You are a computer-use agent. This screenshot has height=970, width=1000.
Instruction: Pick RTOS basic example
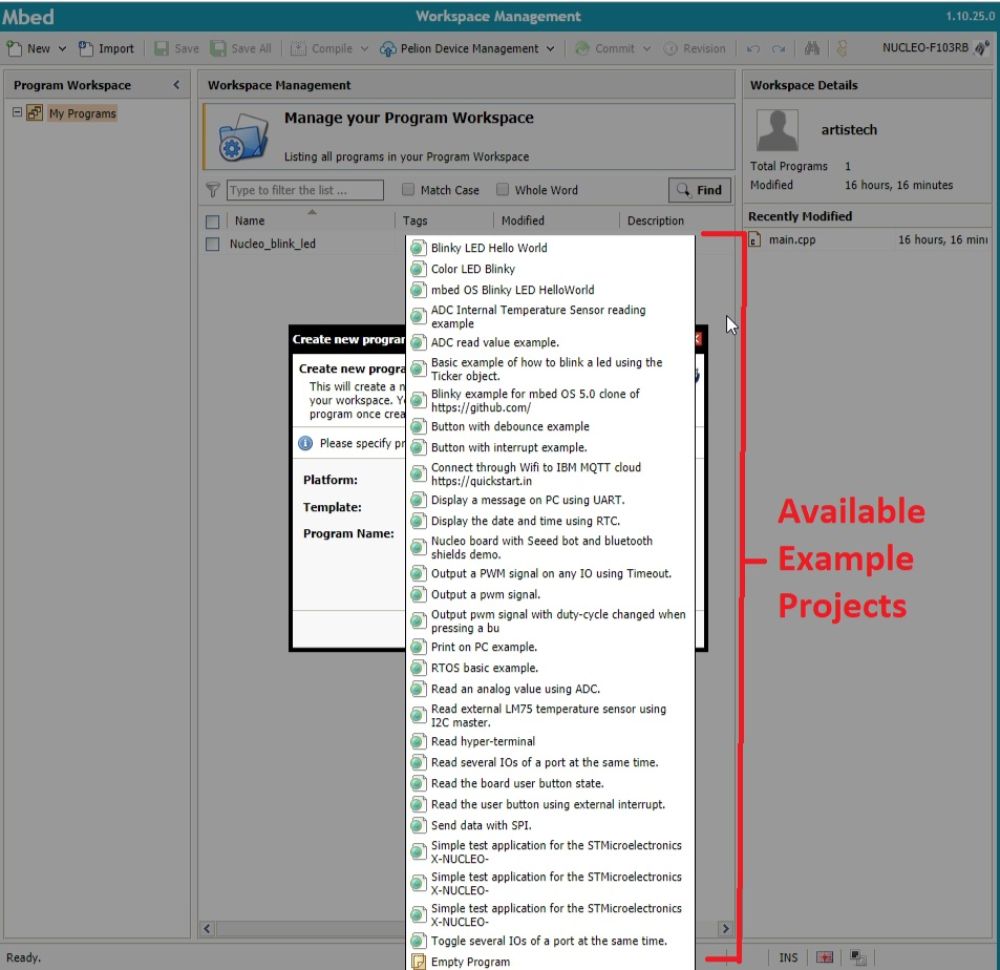550,668
